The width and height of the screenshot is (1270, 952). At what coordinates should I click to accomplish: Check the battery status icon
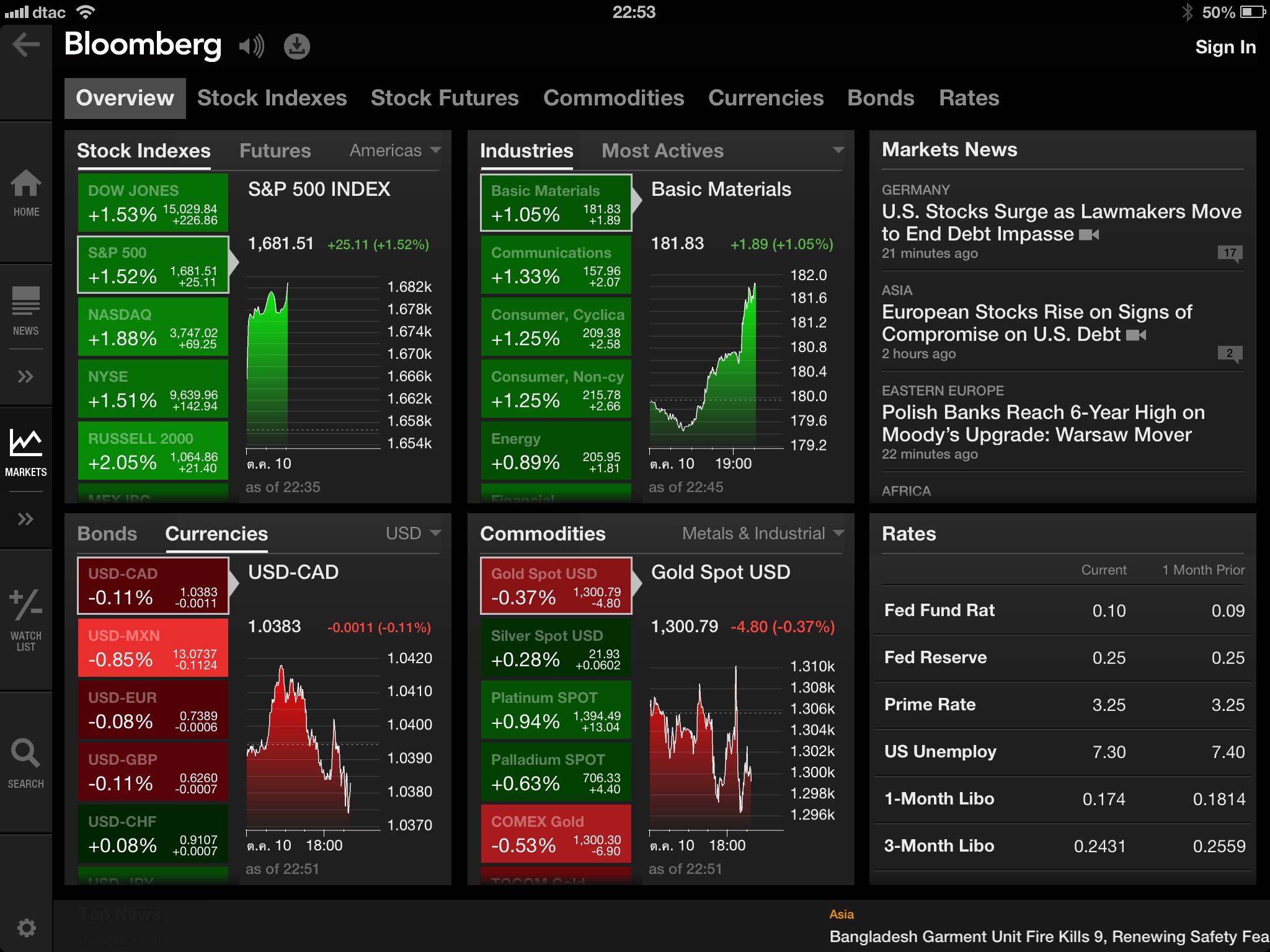1253,12
